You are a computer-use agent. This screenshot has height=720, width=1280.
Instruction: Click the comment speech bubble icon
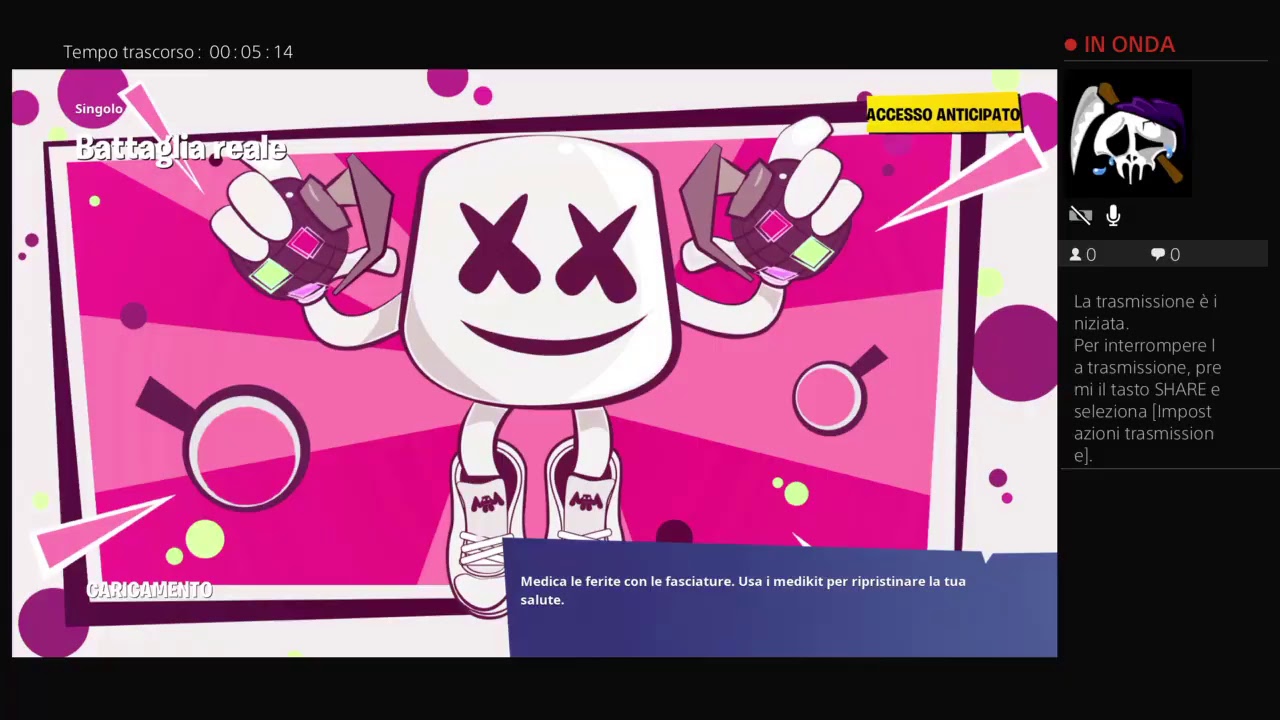(1158, 255)
